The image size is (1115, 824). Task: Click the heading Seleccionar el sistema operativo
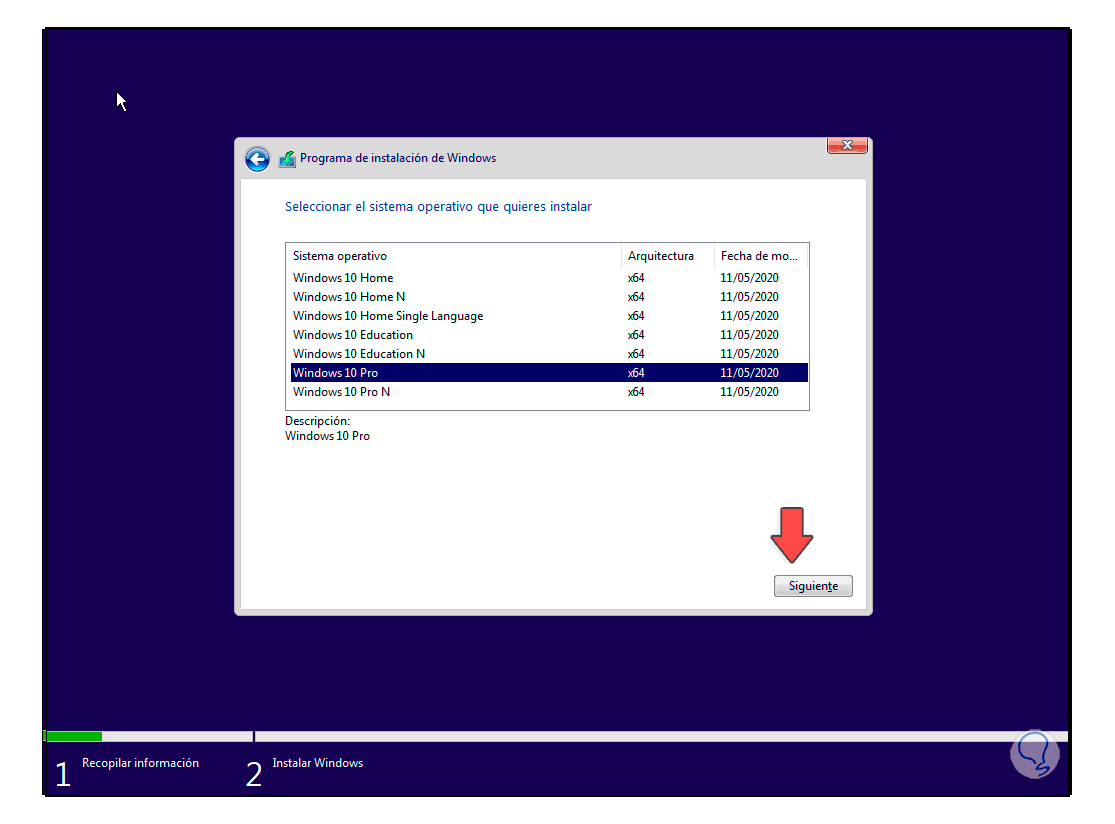pos(438,207)
